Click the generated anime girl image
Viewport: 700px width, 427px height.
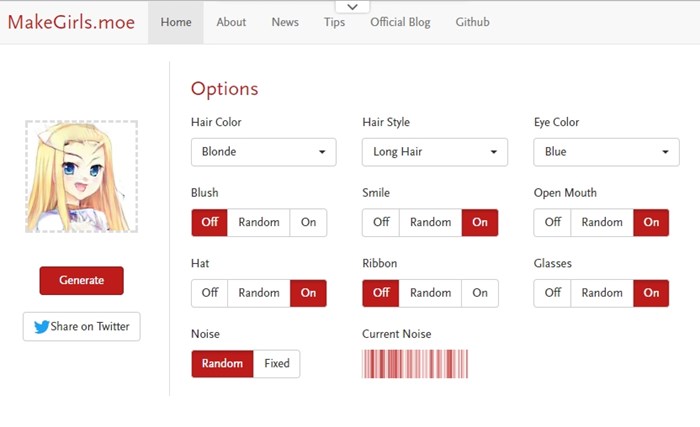click(x=82, y=176)
